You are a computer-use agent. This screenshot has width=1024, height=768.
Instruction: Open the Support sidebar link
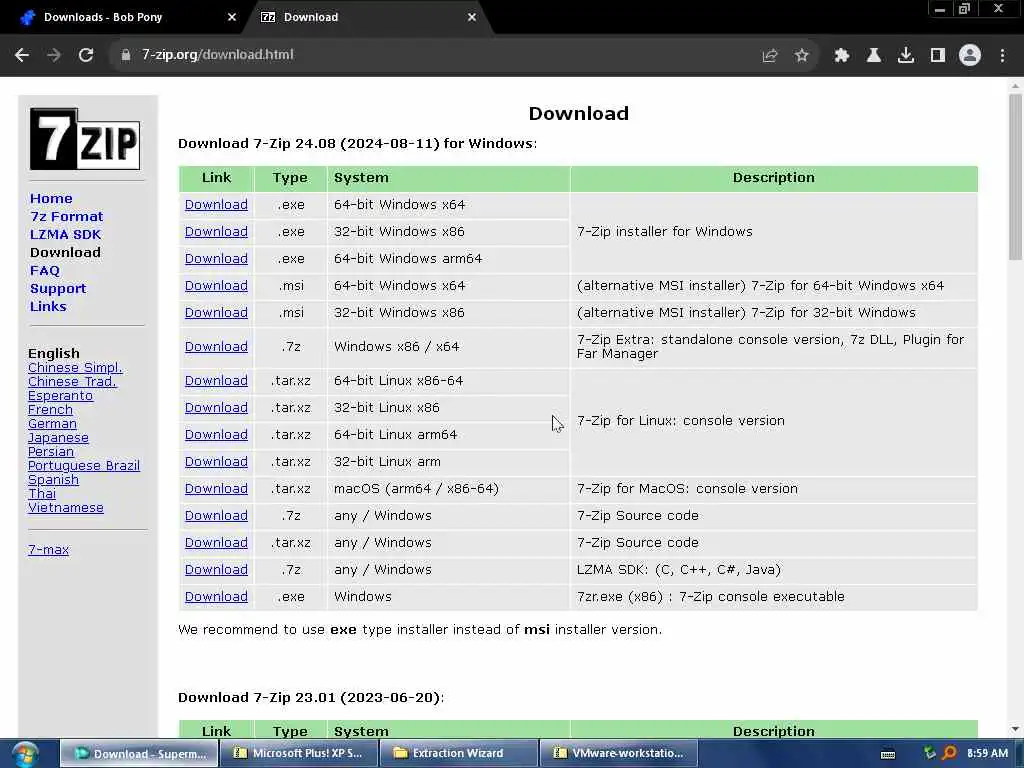click(x=58, y=289)
